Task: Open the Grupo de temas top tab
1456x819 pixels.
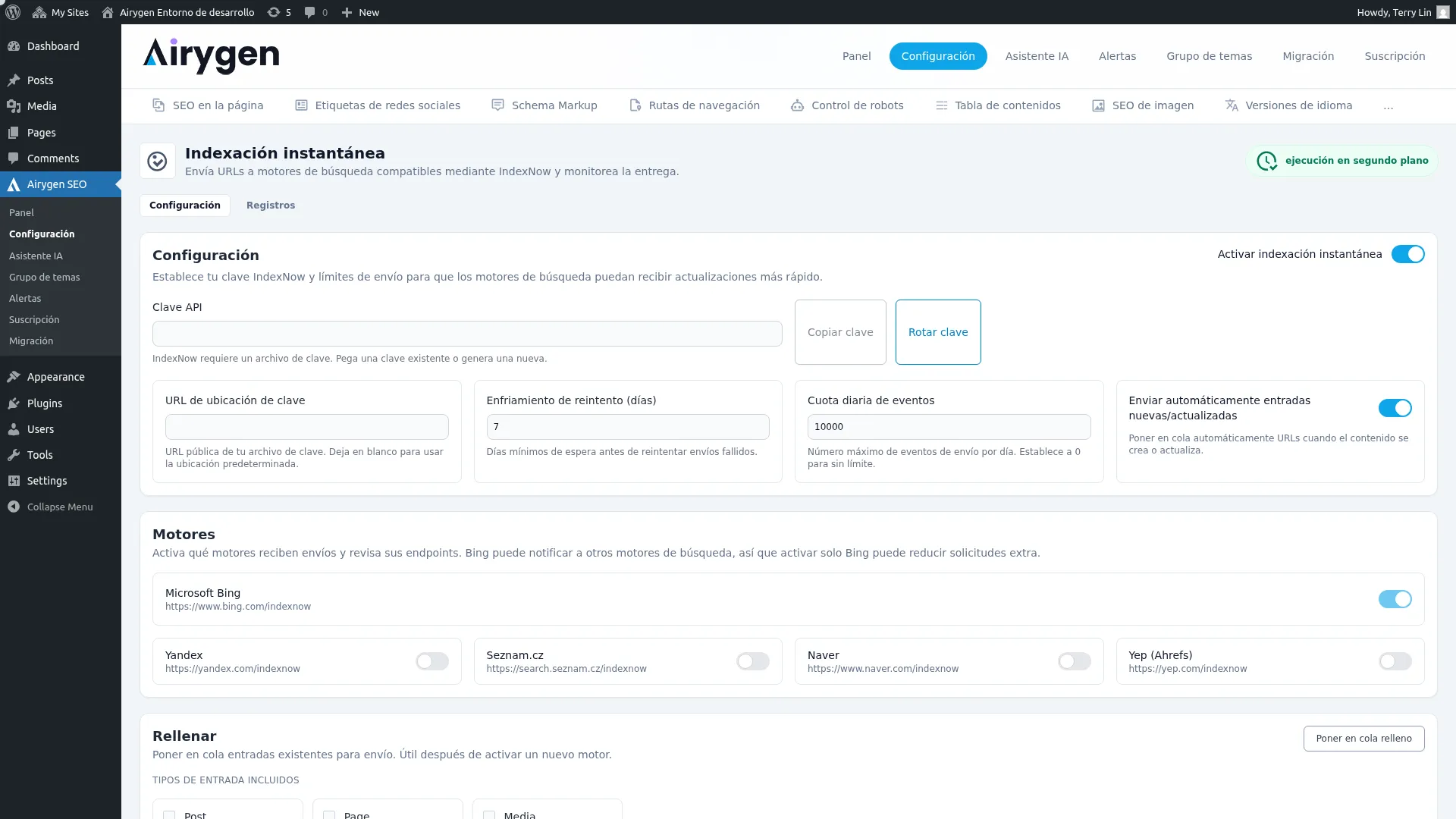Action: click(1209, 56)
